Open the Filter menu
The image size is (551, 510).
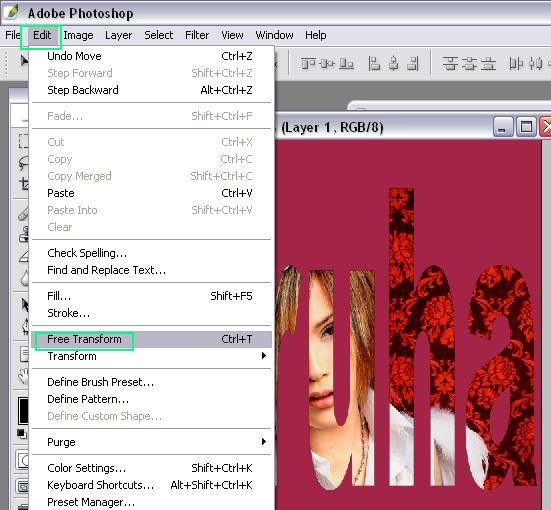pyautogui.click(x=197, y=35)
